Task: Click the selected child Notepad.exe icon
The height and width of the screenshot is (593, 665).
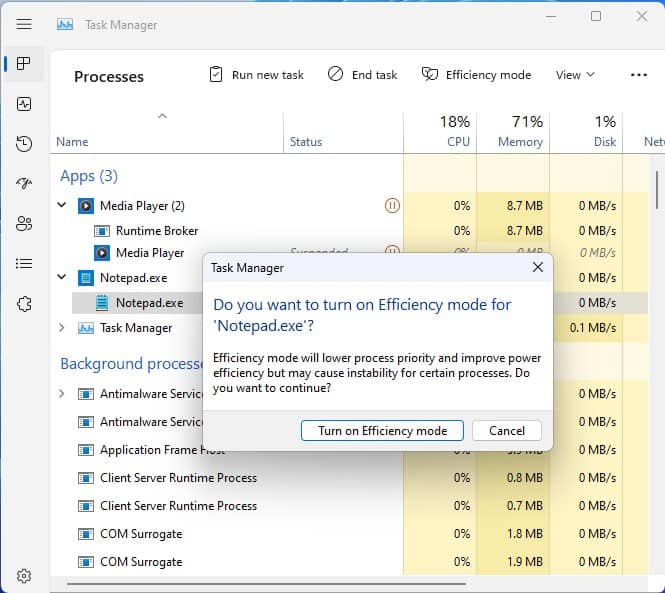Action: pyautogui.click(x=102, y=303)
